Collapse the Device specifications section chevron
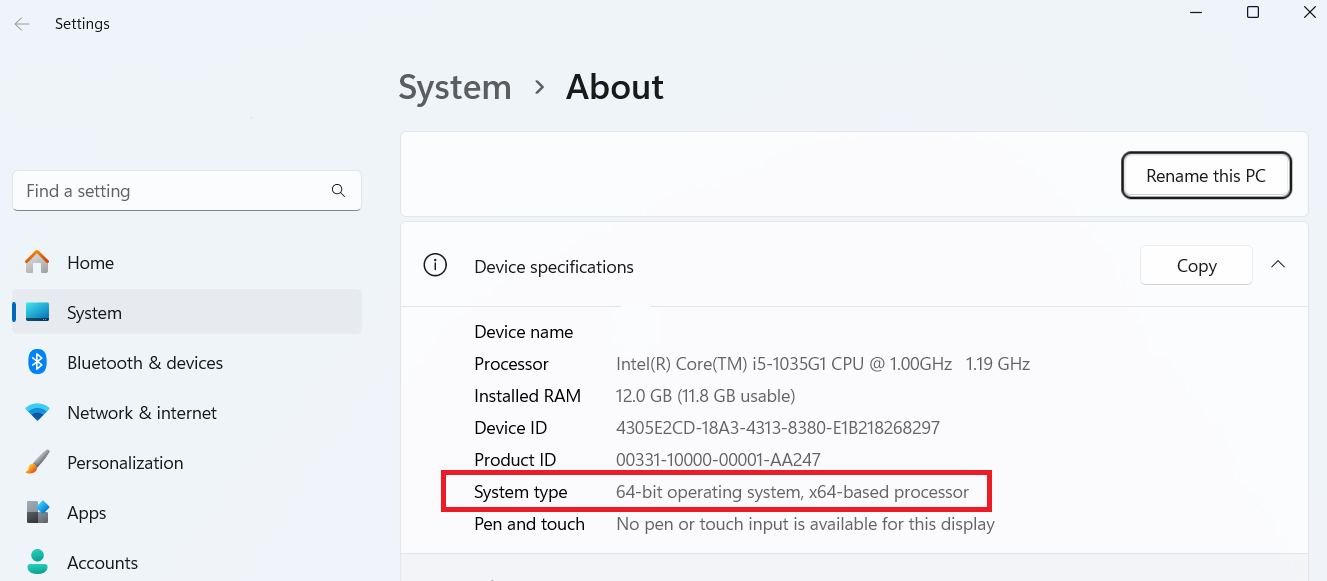Screen dimensions: 1327x581 [1277, 265]
